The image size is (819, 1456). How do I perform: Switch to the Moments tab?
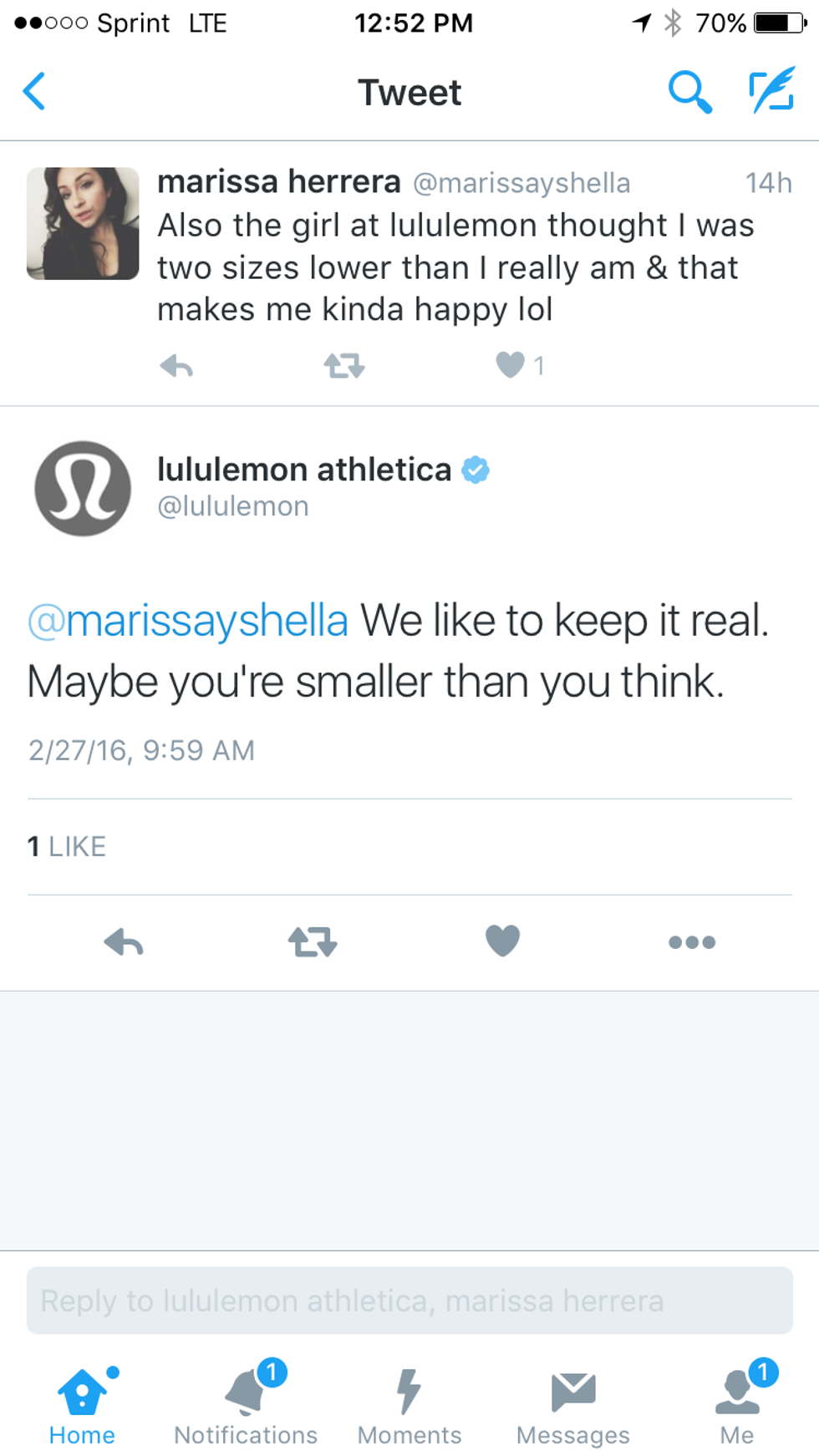409,1405
